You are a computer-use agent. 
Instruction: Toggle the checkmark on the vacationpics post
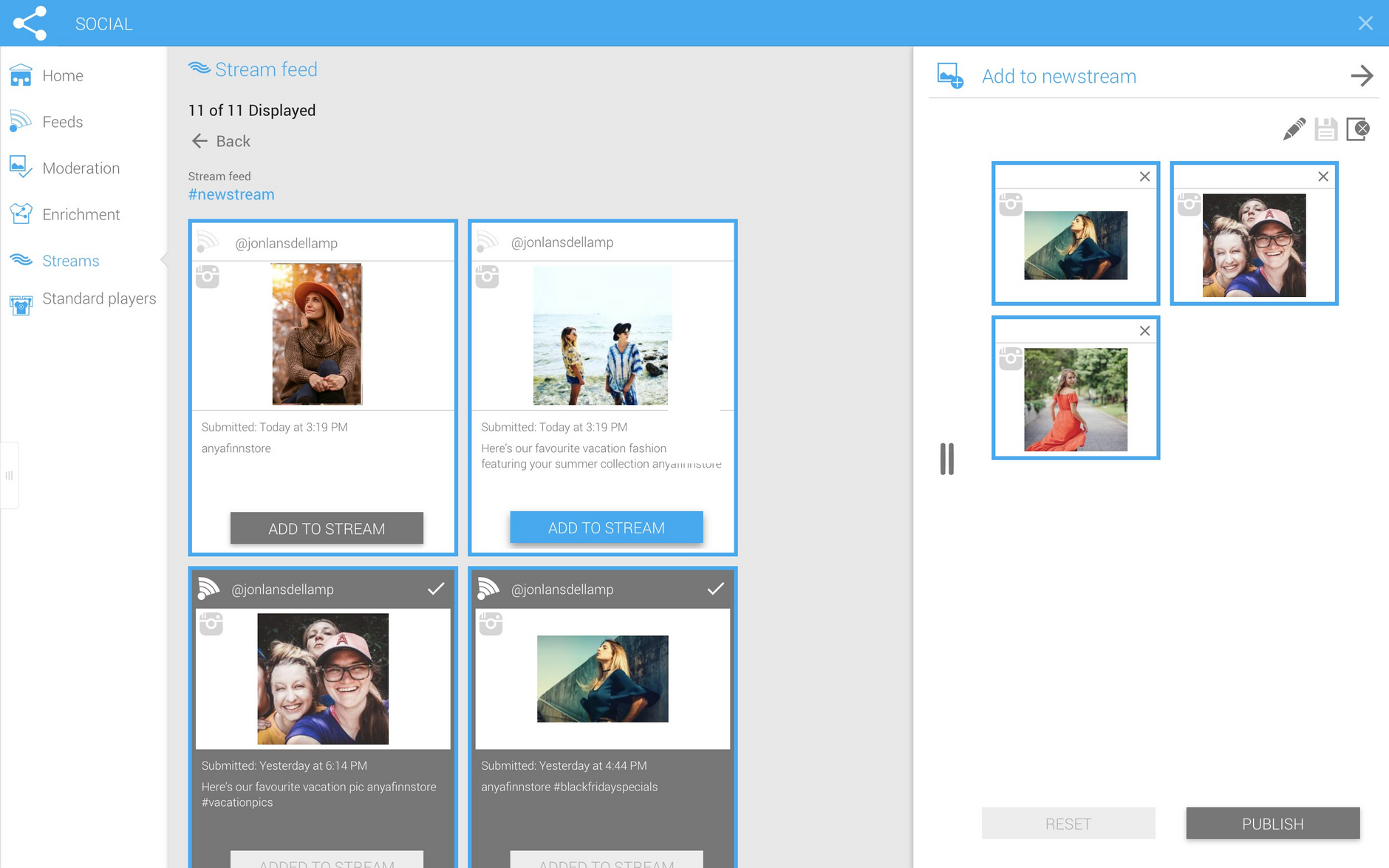pos(436,589)
